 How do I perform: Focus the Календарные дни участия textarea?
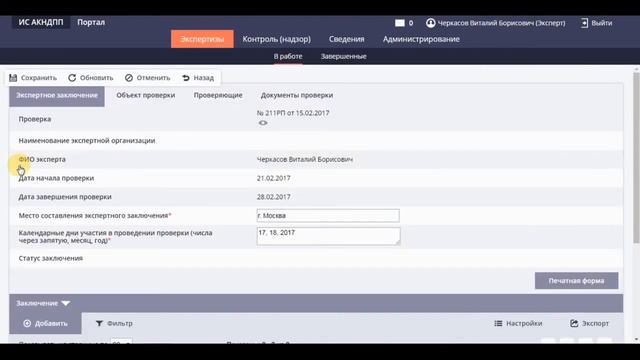point(328,236)
